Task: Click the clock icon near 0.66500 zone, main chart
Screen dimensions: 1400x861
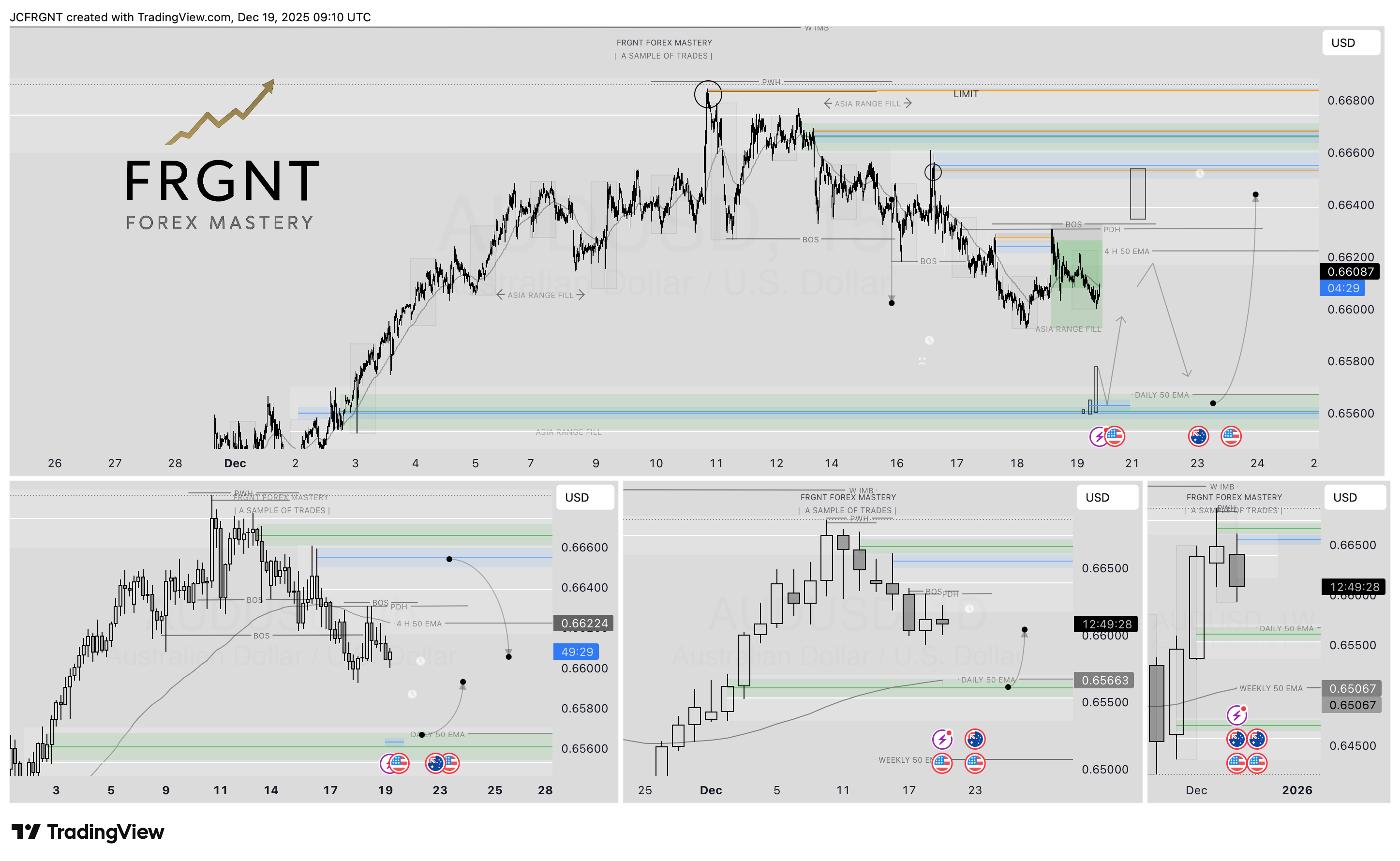Action: click(1200, 174)
